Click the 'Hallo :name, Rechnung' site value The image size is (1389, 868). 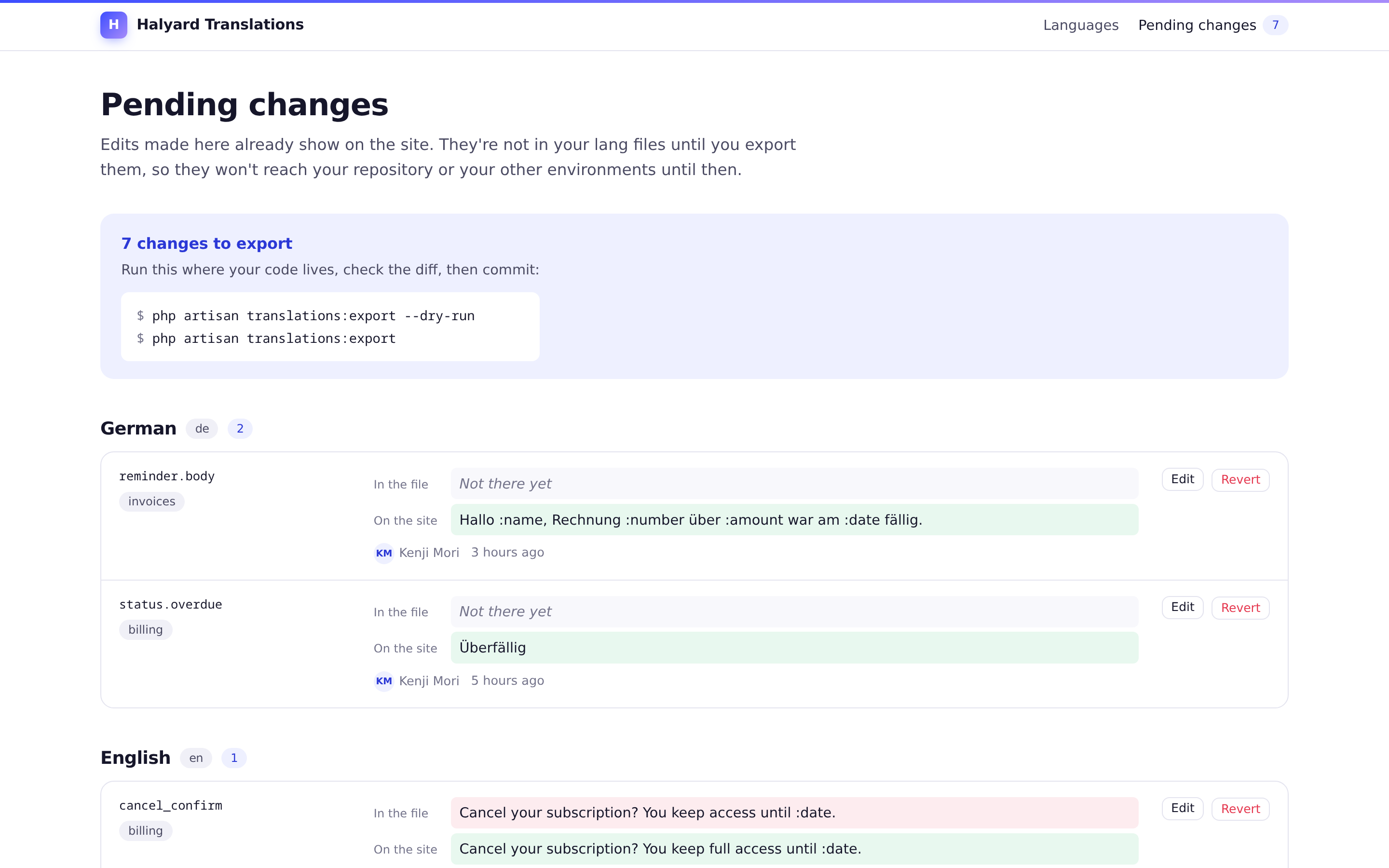pos(794,519)
